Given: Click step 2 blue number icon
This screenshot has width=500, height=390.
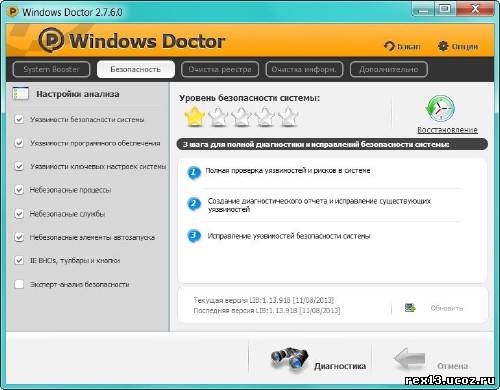Looking at the screenshot, I should pyautogui.click(x=194, y=203).
